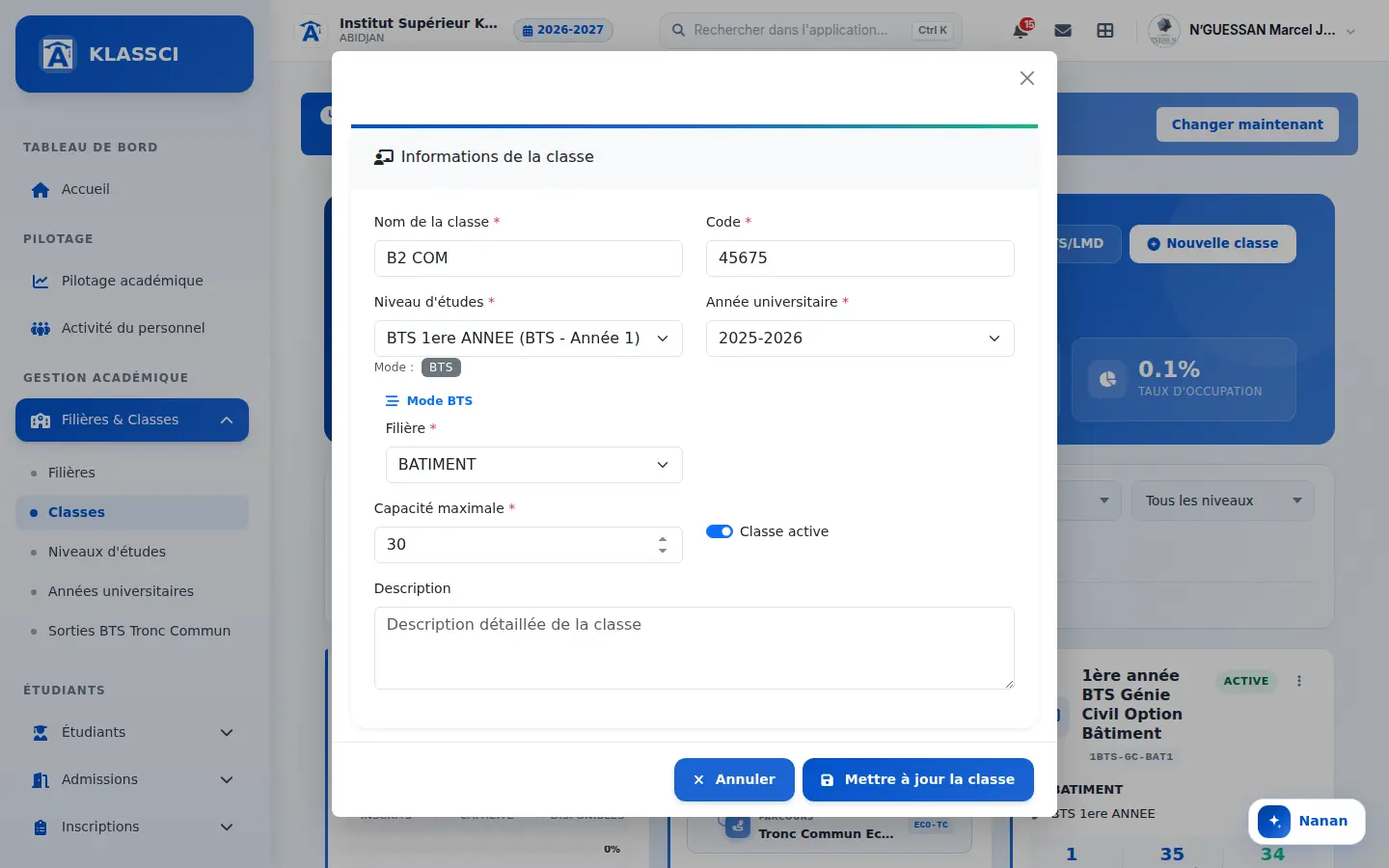Click the institute logo in the header
1389x868 pixels.
pos(311,31)
